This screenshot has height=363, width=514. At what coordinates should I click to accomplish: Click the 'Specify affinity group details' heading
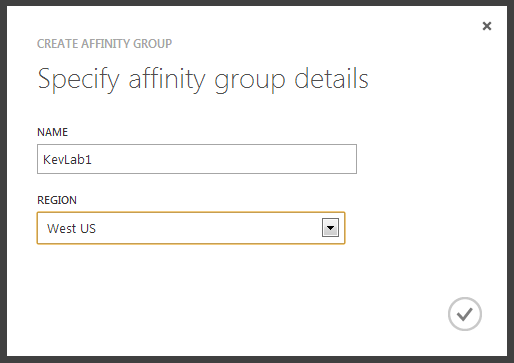pyautogui.click(x=203, y=79)
